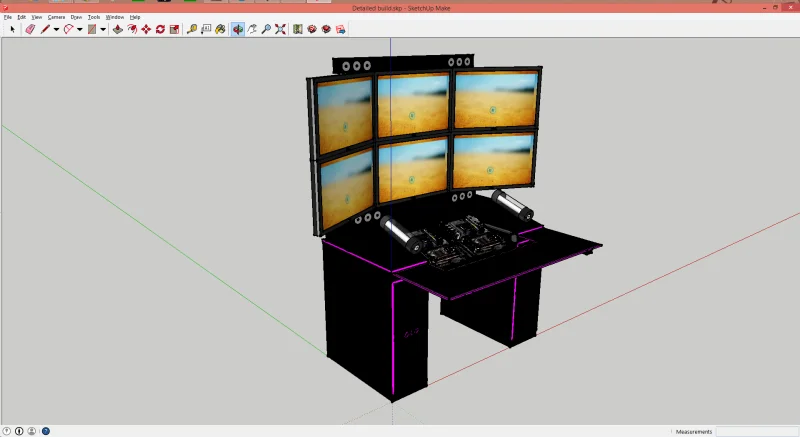Open the Rectangle tool dropdown arrow

tap(103, 30)
